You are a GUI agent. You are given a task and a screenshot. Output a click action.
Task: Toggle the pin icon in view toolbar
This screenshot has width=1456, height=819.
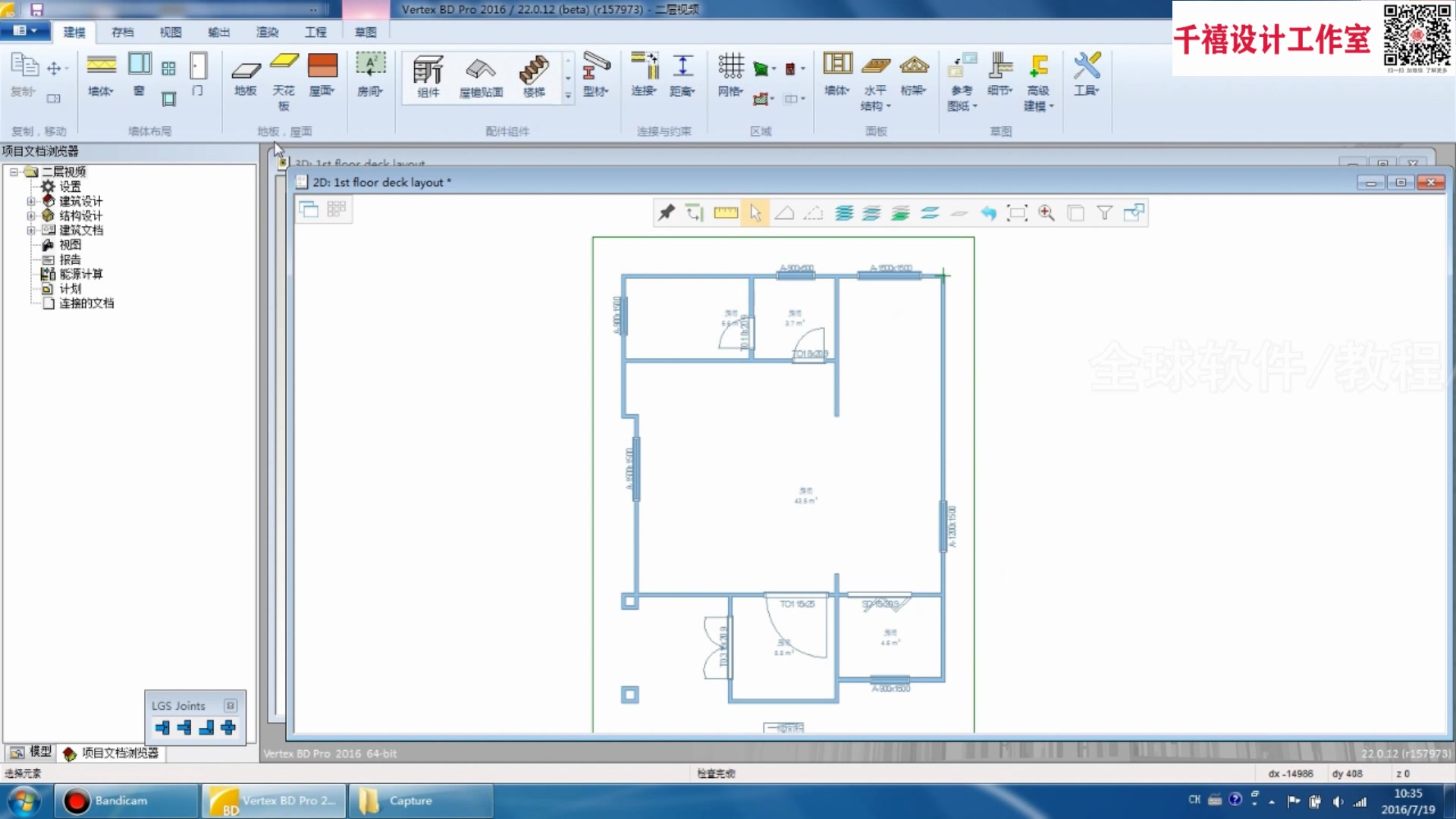pyautogui.click(x=666, y=213)
